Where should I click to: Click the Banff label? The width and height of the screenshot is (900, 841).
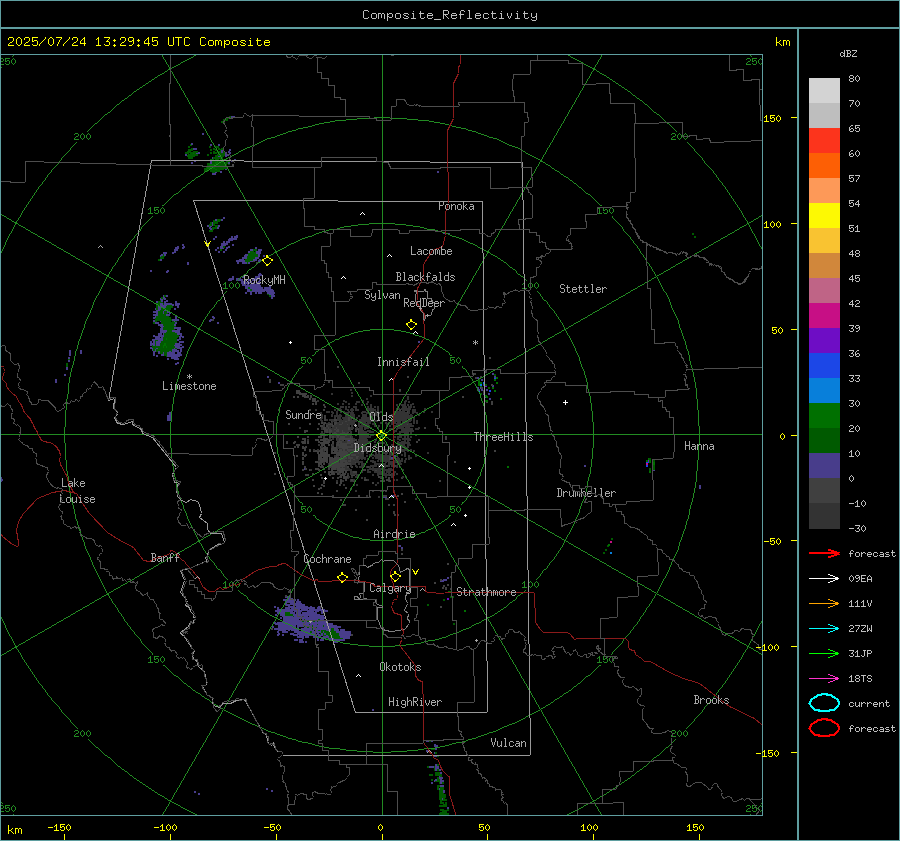tap(165, 558)
